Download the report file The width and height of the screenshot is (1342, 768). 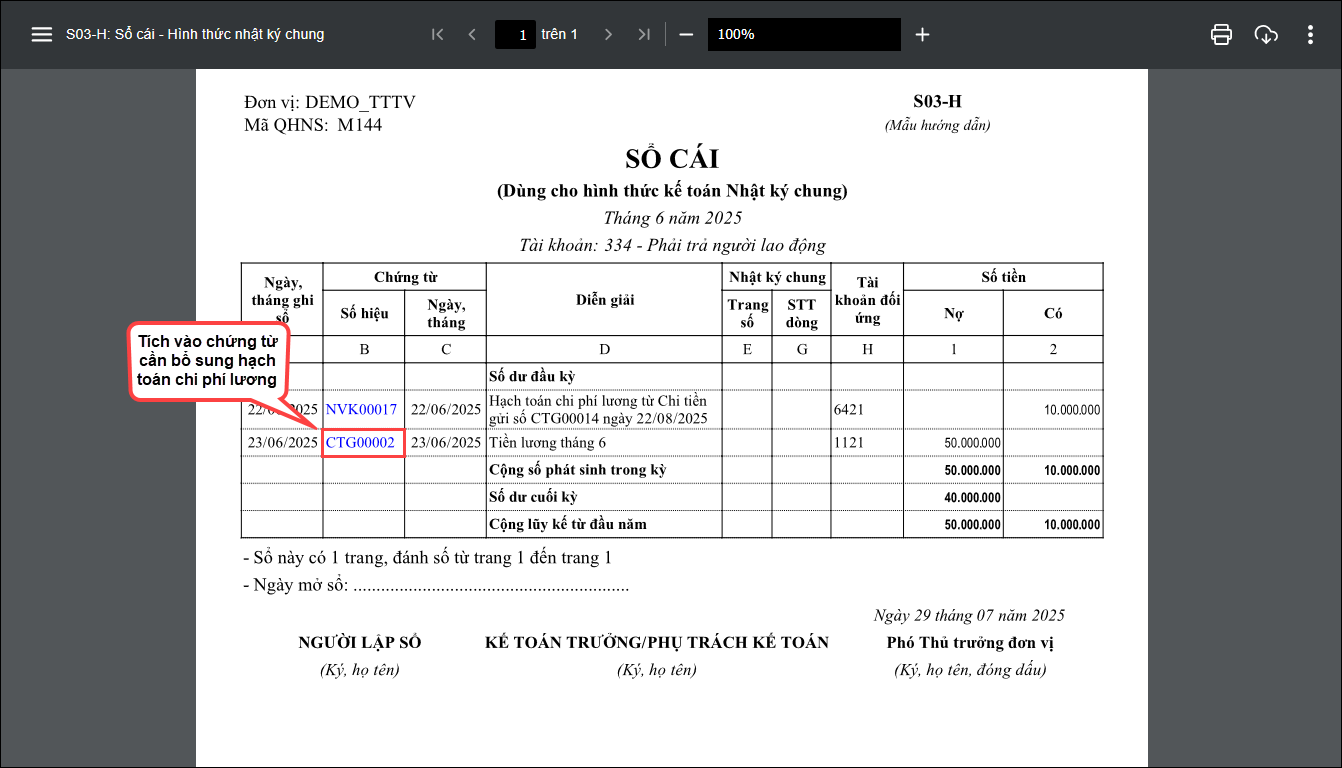[x=1266, y=34]
